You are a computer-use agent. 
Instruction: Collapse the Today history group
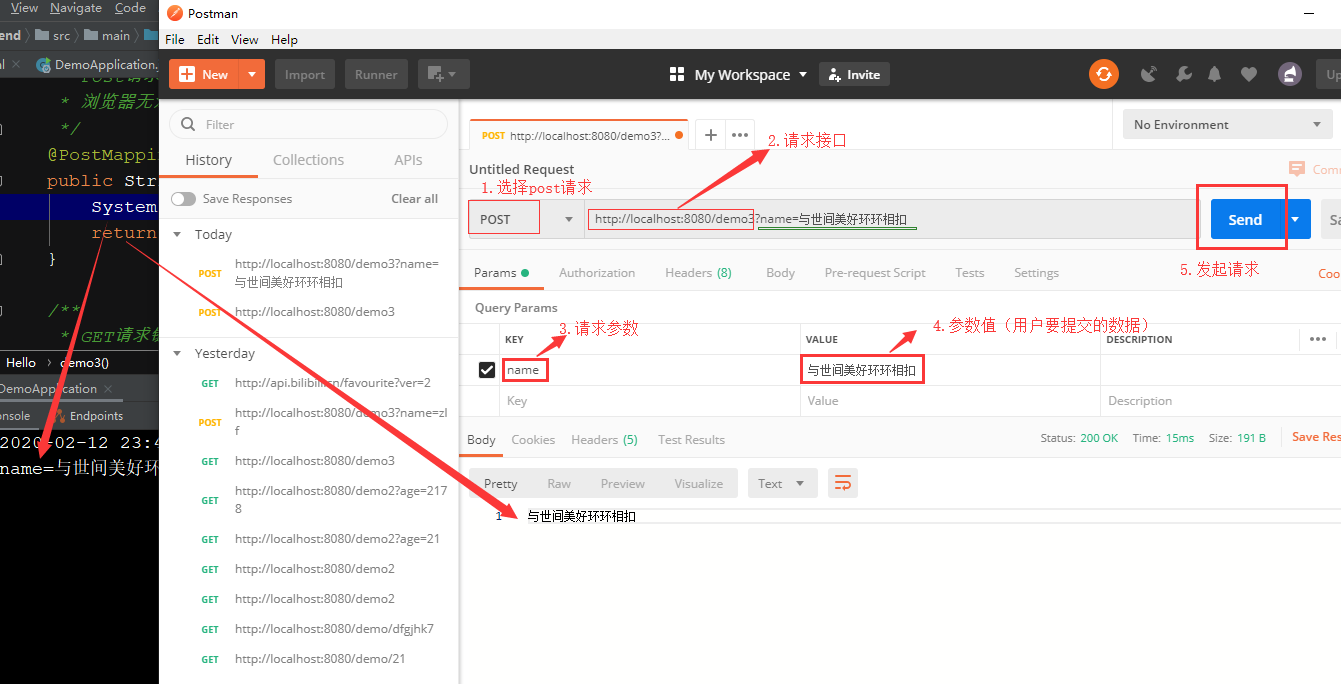pos(178,234)
